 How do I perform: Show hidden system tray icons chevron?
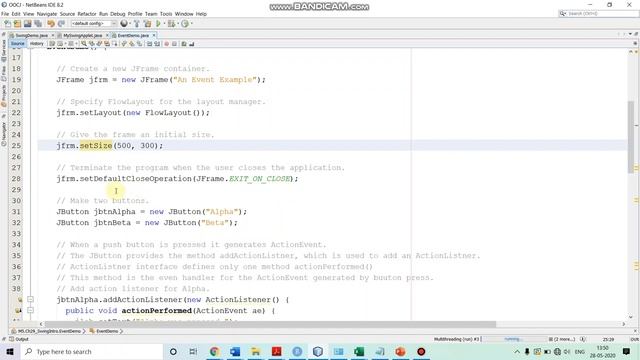point(517,351)
